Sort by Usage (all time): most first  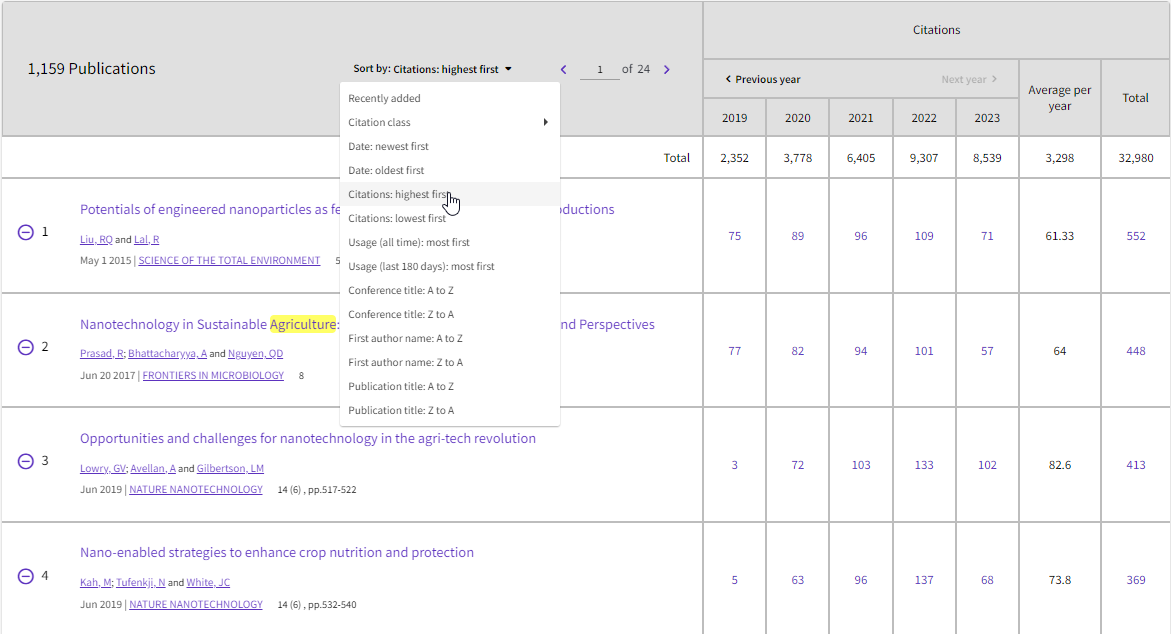pos(450,242)
